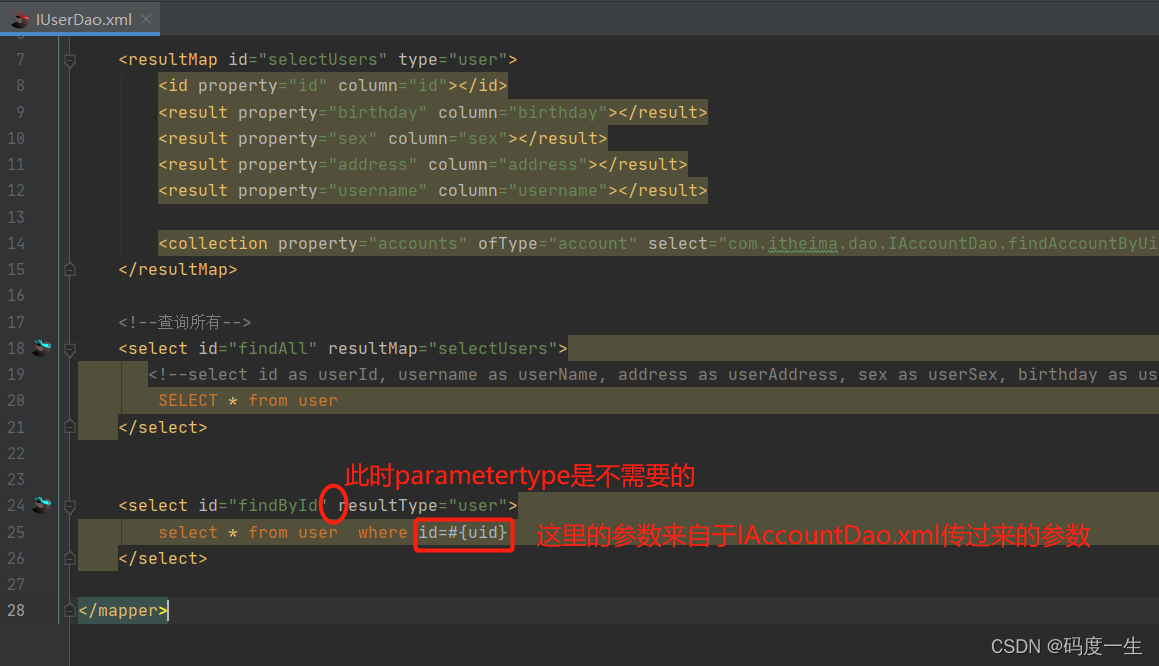
Task: Click the </mapper> closing tag
Action: pyautogui.click(x=123, y=611)
